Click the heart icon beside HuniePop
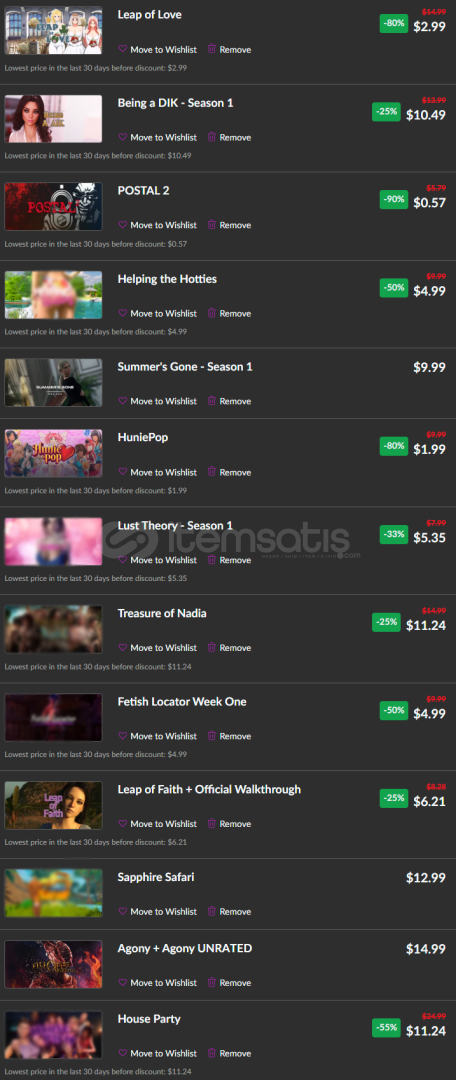Image resolution: width=456 pixels, height=1080 pixels. click(123, 472)
